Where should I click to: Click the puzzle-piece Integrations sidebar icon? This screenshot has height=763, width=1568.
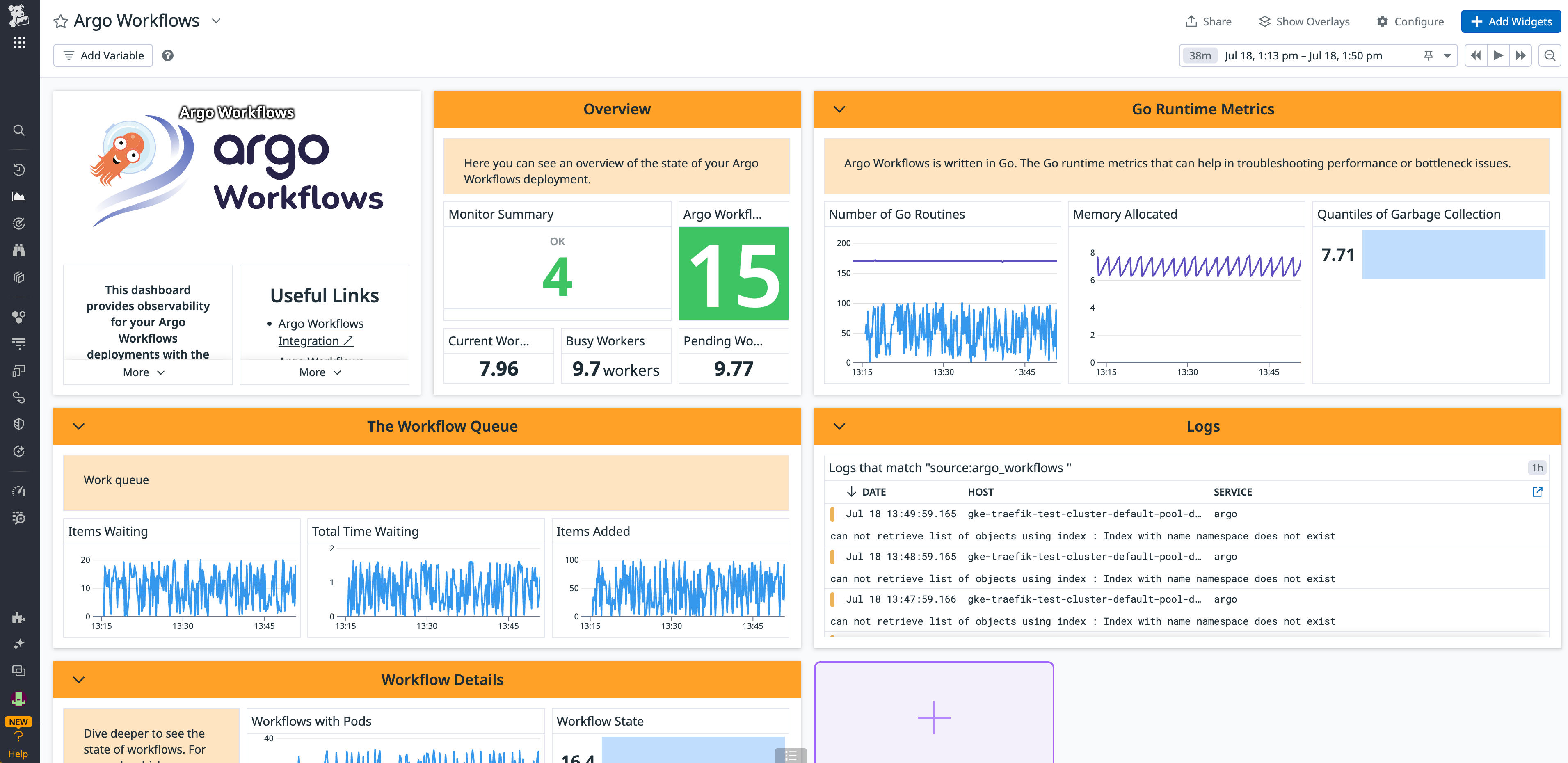tap(19, 618)
